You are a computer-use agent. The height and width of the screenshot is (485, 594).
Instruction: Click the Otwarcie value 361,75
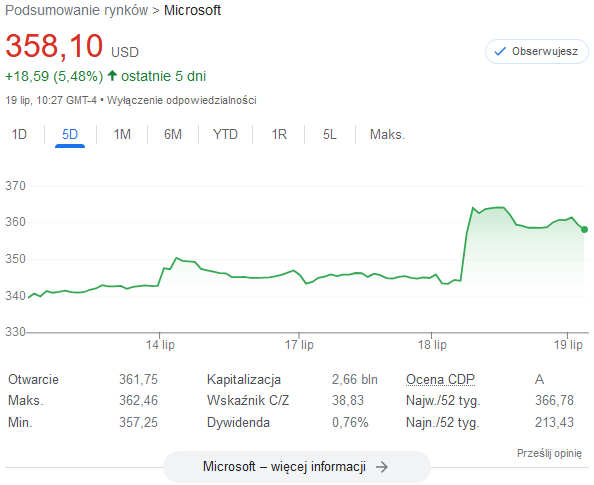click(138, 379)
